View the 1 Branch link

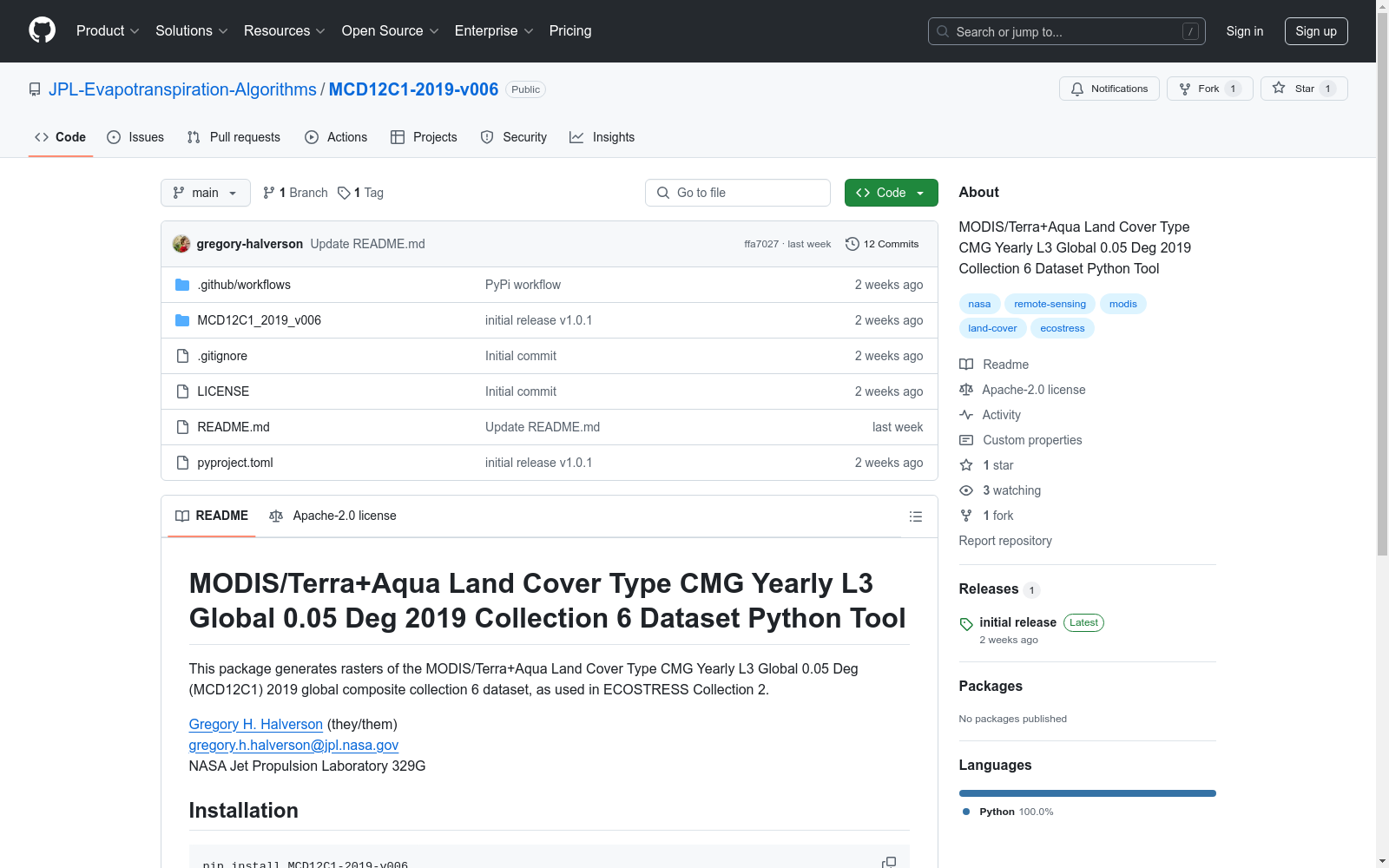(295, 193)
